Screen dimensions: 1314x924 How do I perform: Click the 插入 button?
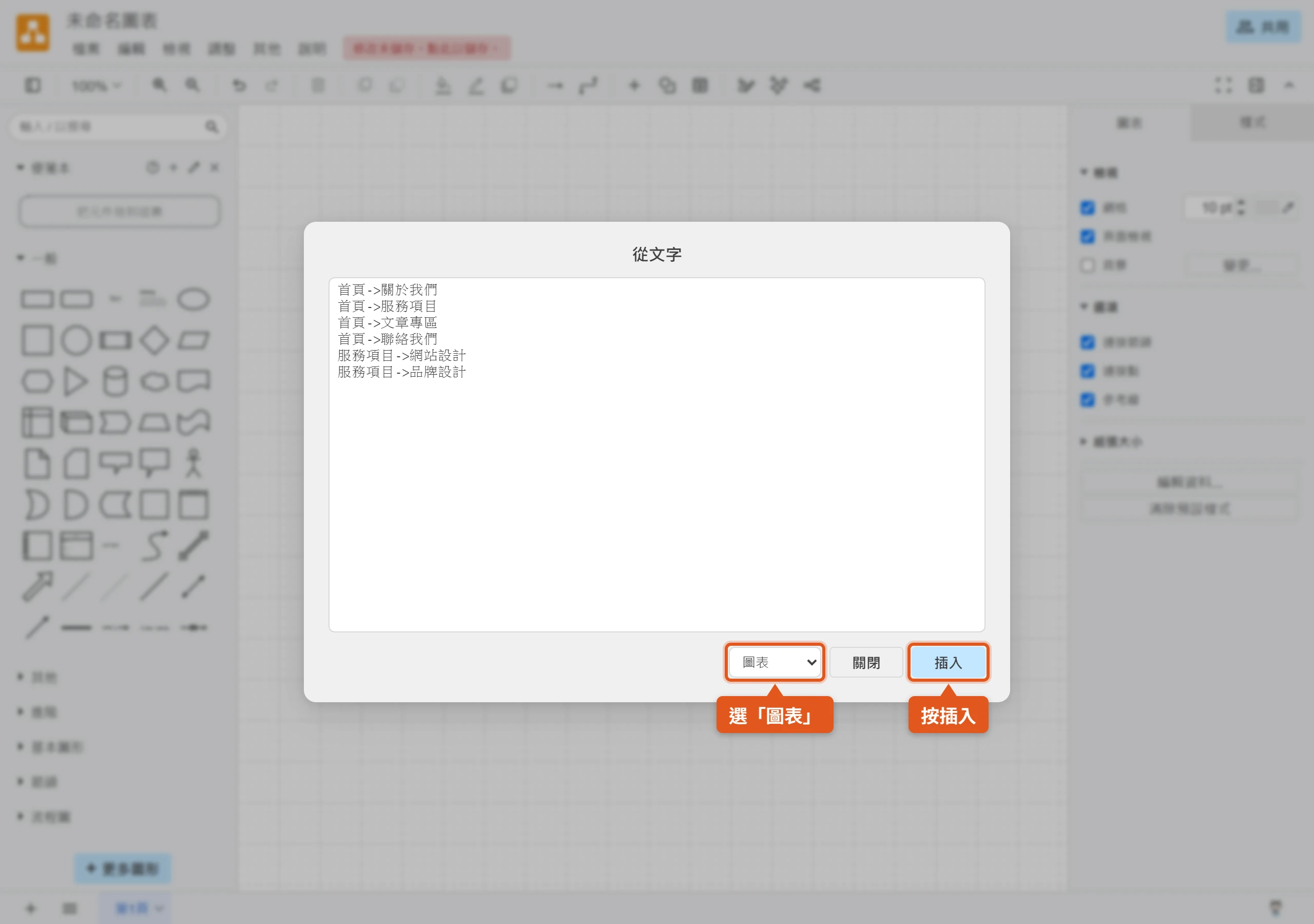[x=949, y=662]
